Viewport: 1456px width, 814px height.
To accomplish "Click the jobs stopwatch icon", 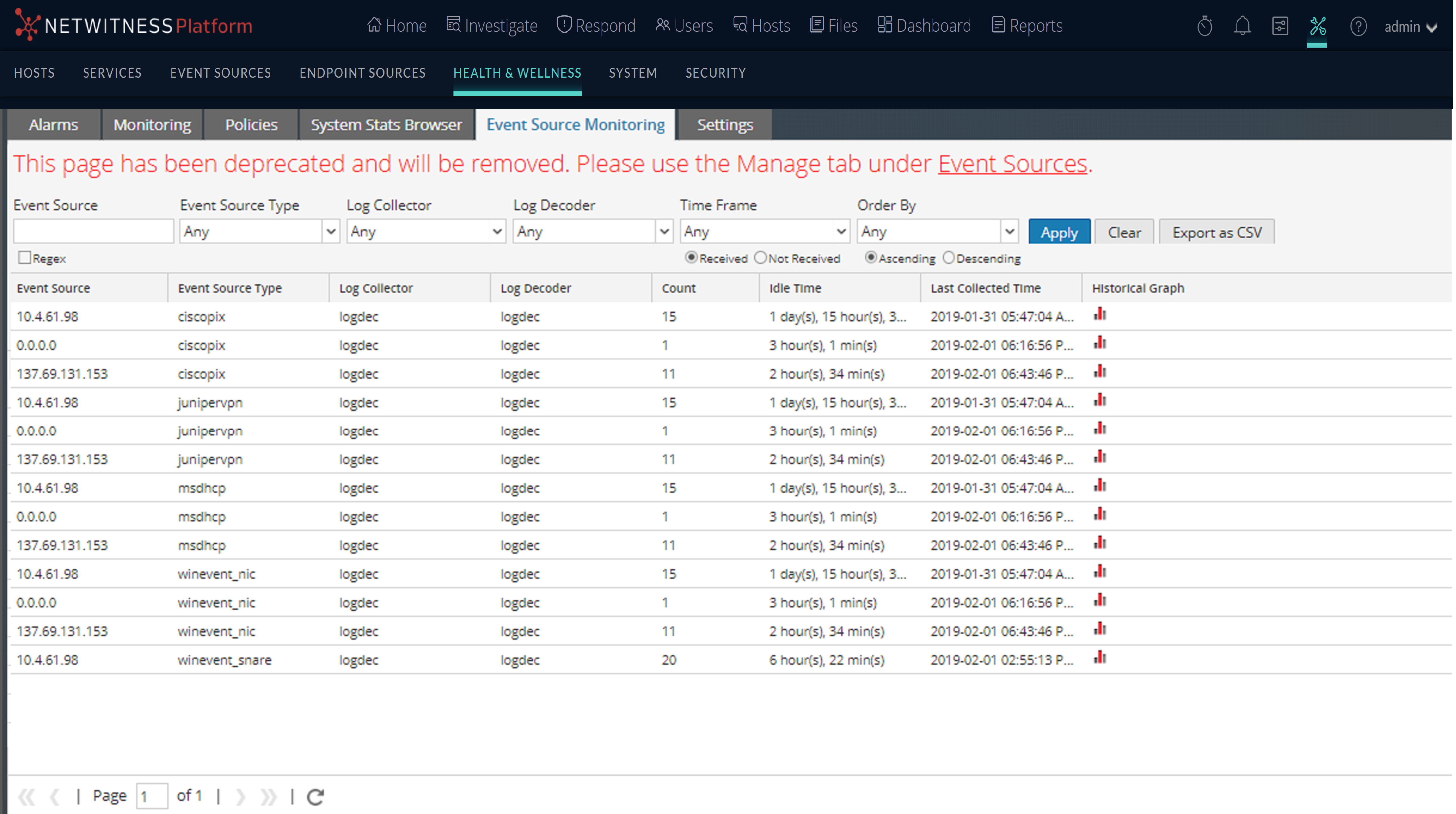I will 1204,26.
